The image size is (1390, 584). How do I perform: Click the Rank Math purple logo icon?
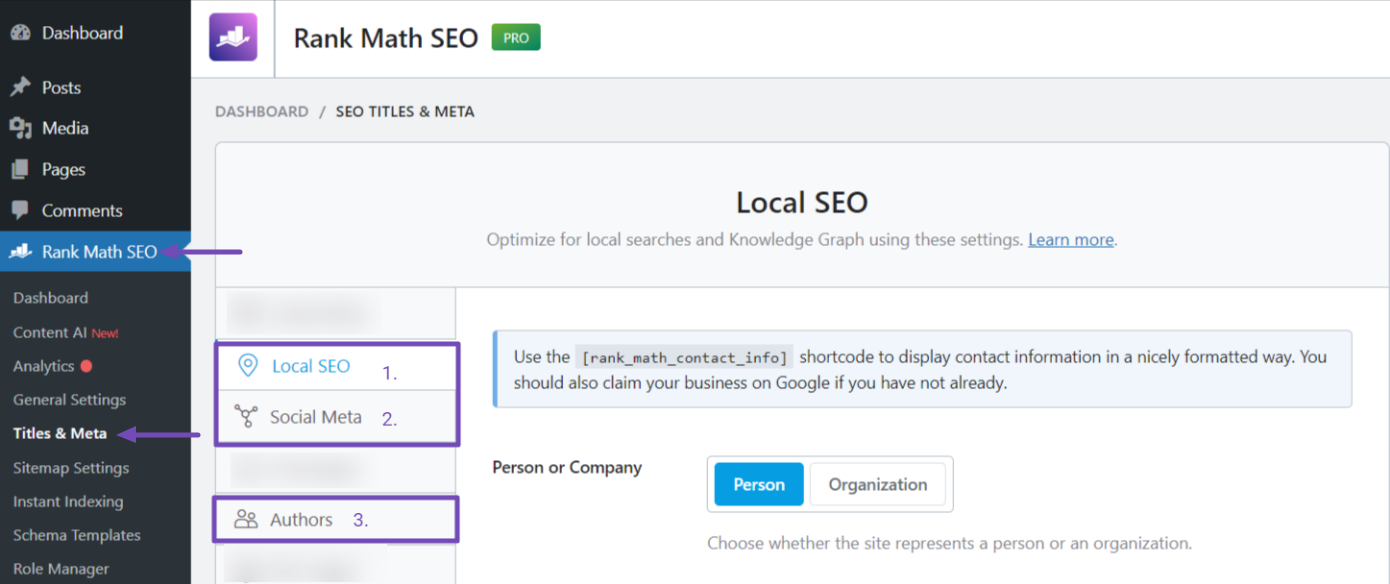tap(233, 38)
